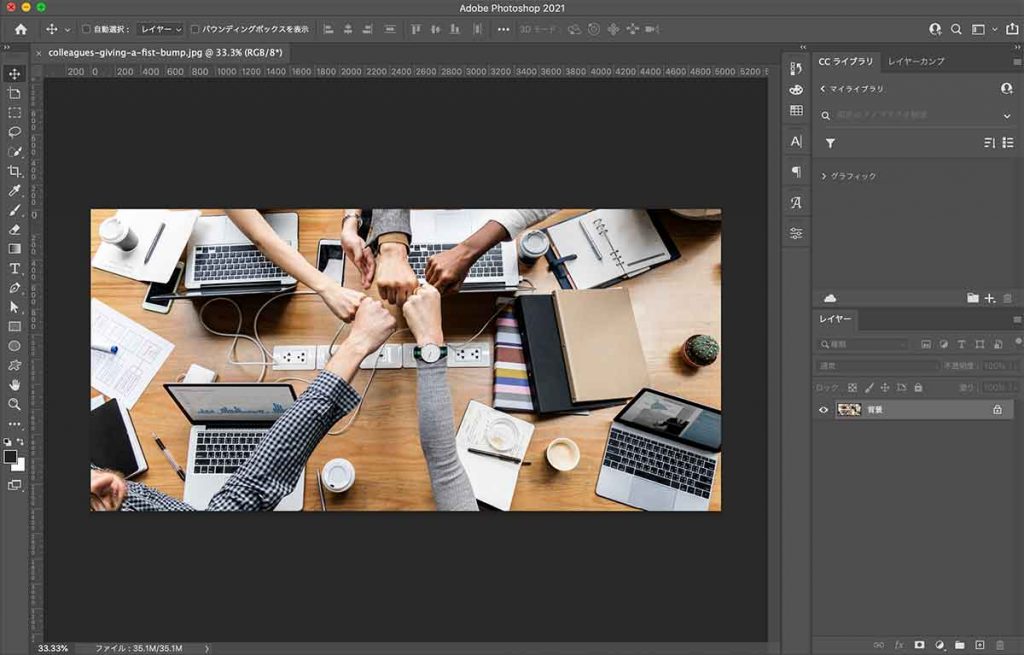
Task: Click the foreground color swatch
Action: pos(10,456)
